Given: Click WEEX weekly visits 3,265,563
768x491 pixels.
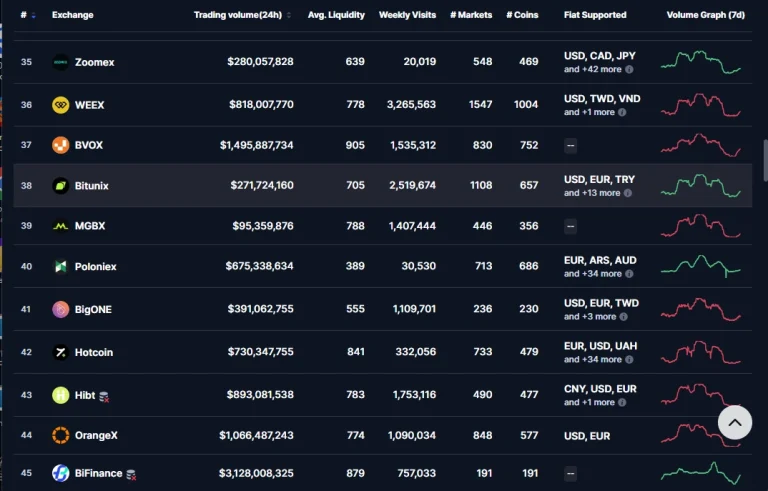Looking at the screenshot, I should pos(411,104).
